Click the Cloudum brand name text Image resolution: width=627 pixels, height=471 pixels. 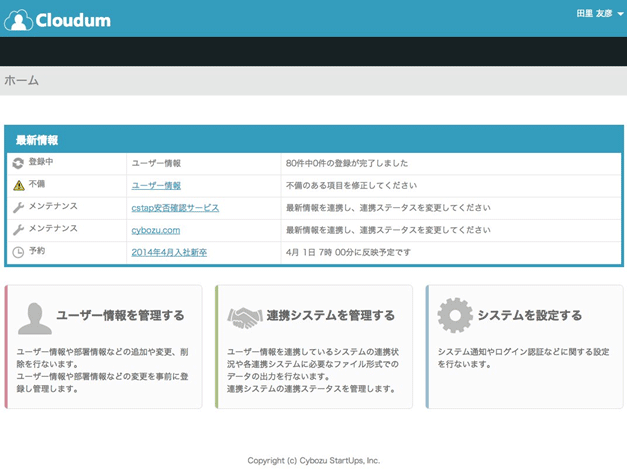(72, 19)
